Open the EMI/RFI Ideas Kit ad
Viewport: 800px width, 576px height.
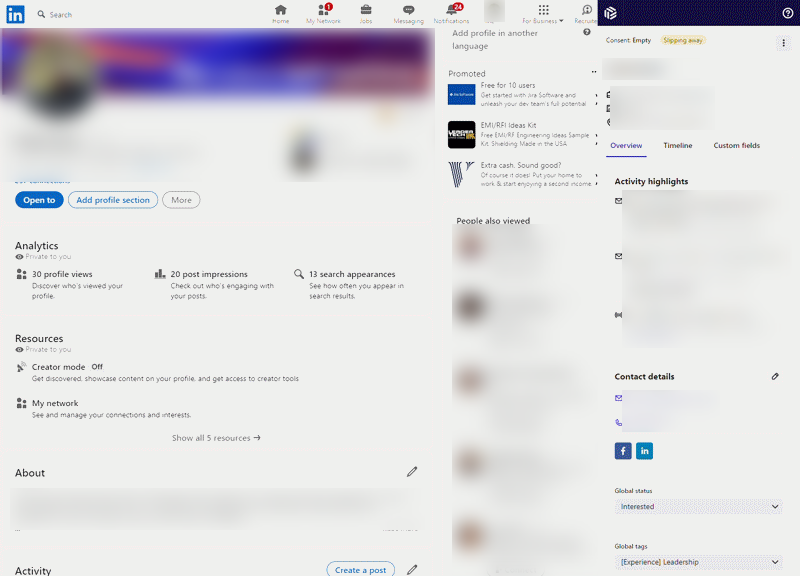click(x=508, y=125)
